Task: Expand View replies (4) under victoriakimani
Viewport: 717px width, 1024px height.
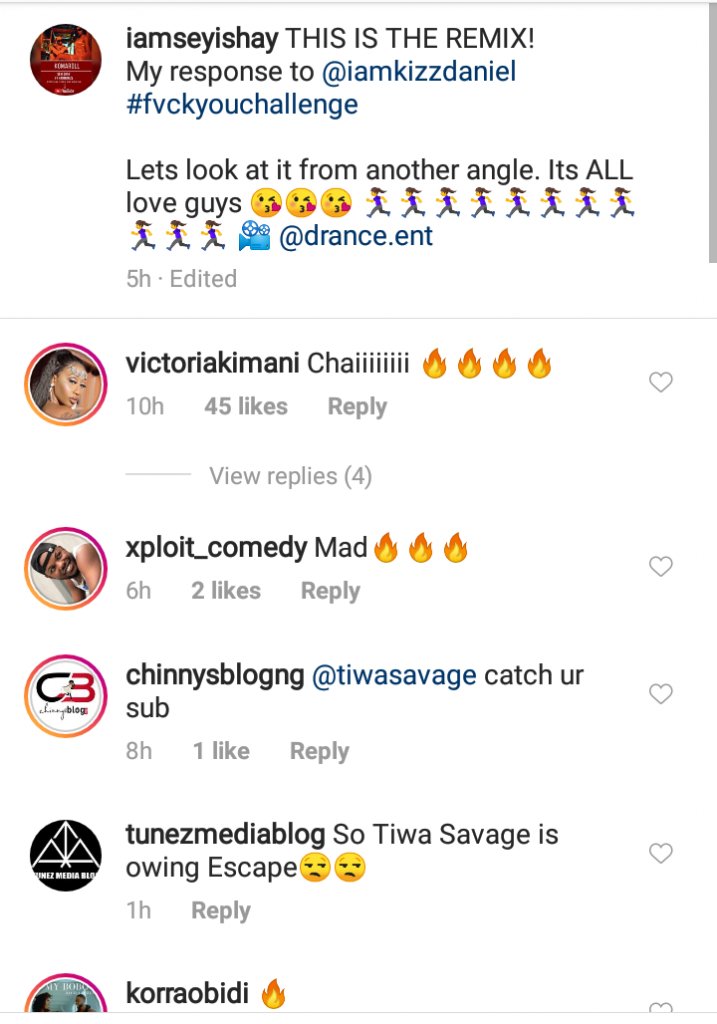Action: (290, 477)
